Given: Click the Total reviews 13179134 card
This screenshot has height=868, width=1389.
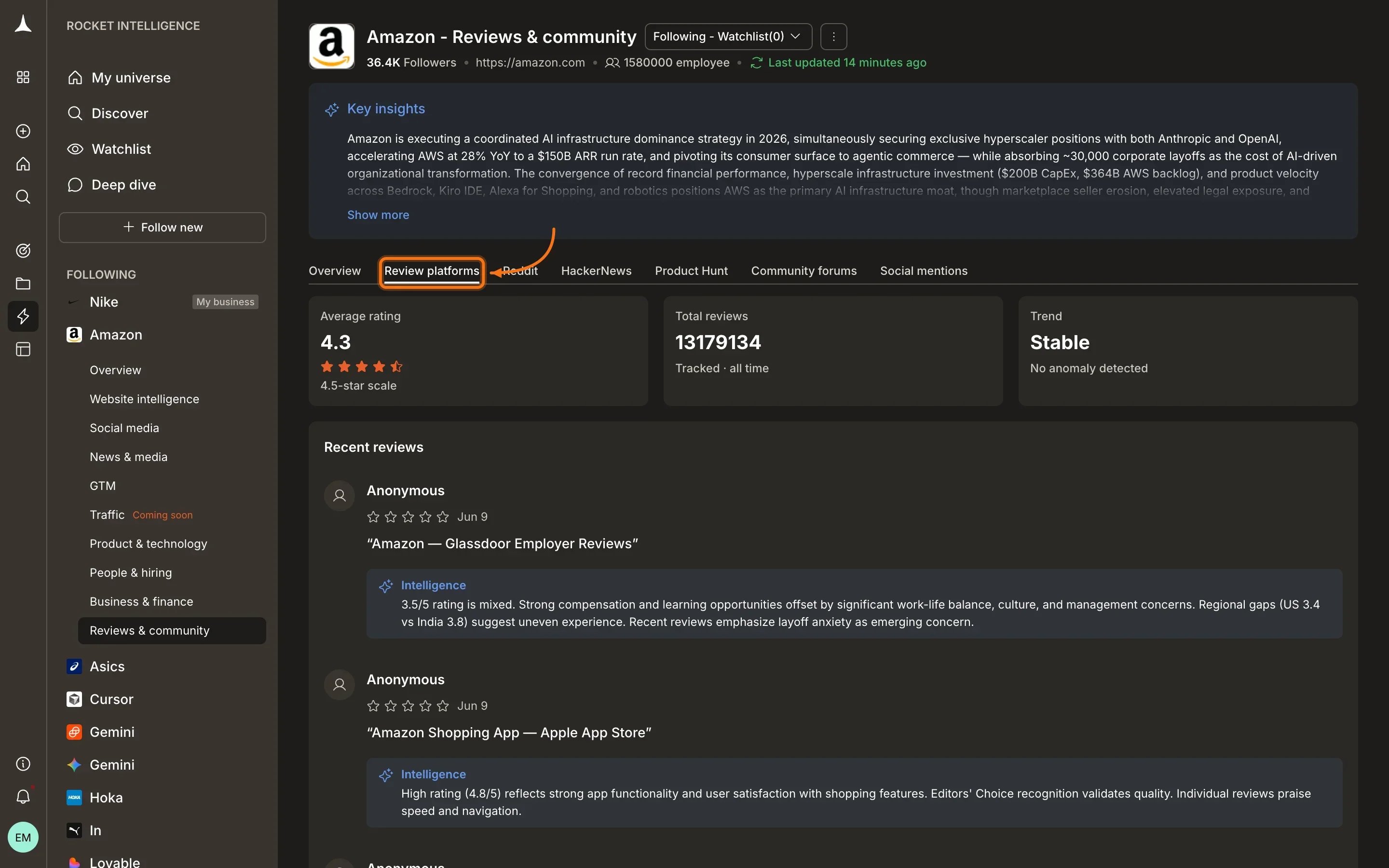Looking at the screenshot, I should (833, 351).
